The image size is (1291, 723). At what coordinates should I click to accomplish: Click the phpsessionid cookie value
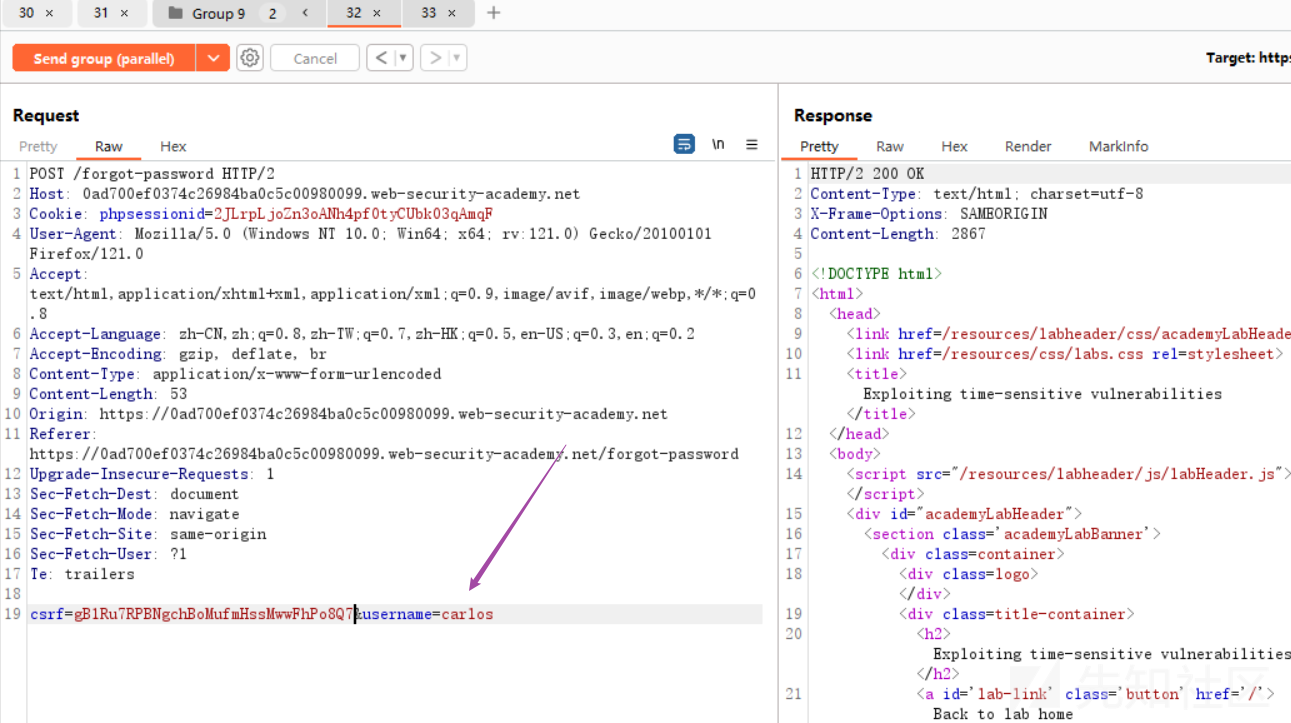coord(353,214)
